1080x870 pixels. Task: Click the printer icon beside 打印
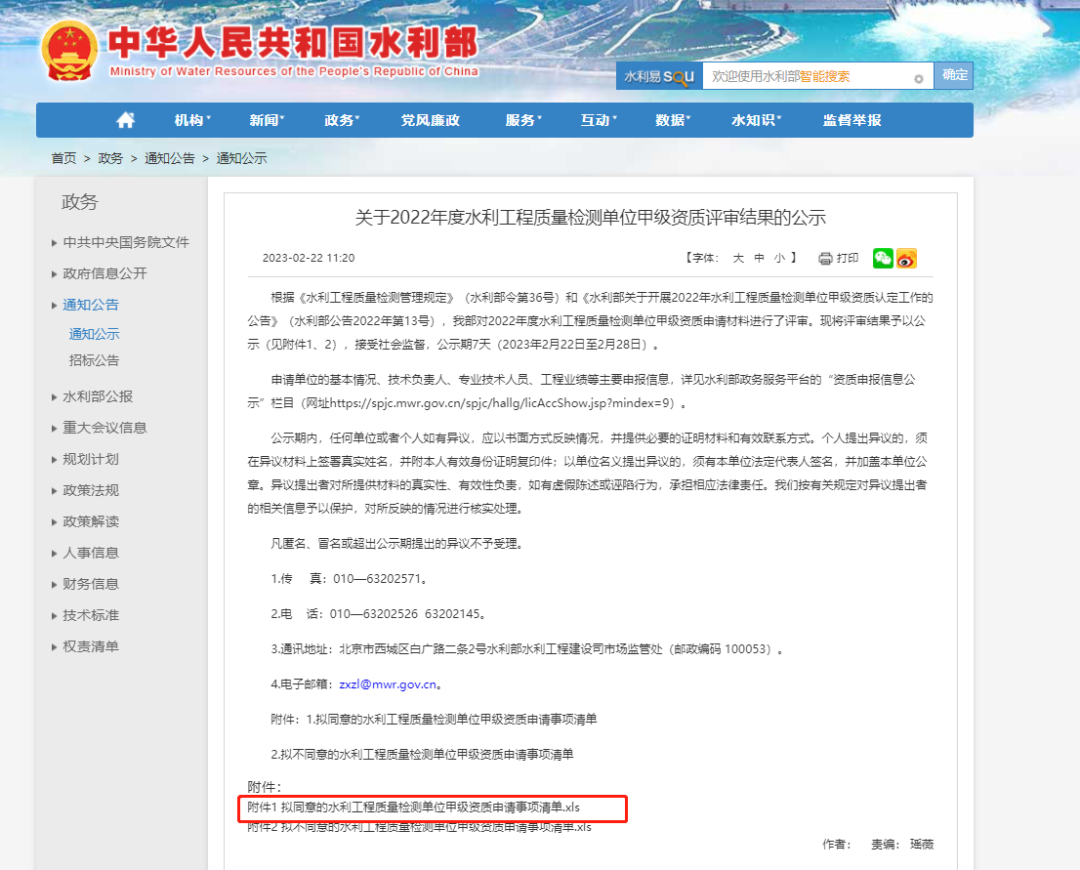coord(825,258)
